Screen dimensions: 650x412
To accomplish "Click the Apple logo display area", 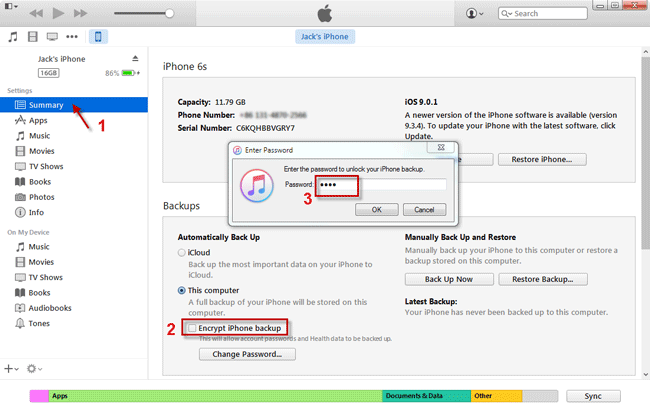I will (x=325, y=13).
